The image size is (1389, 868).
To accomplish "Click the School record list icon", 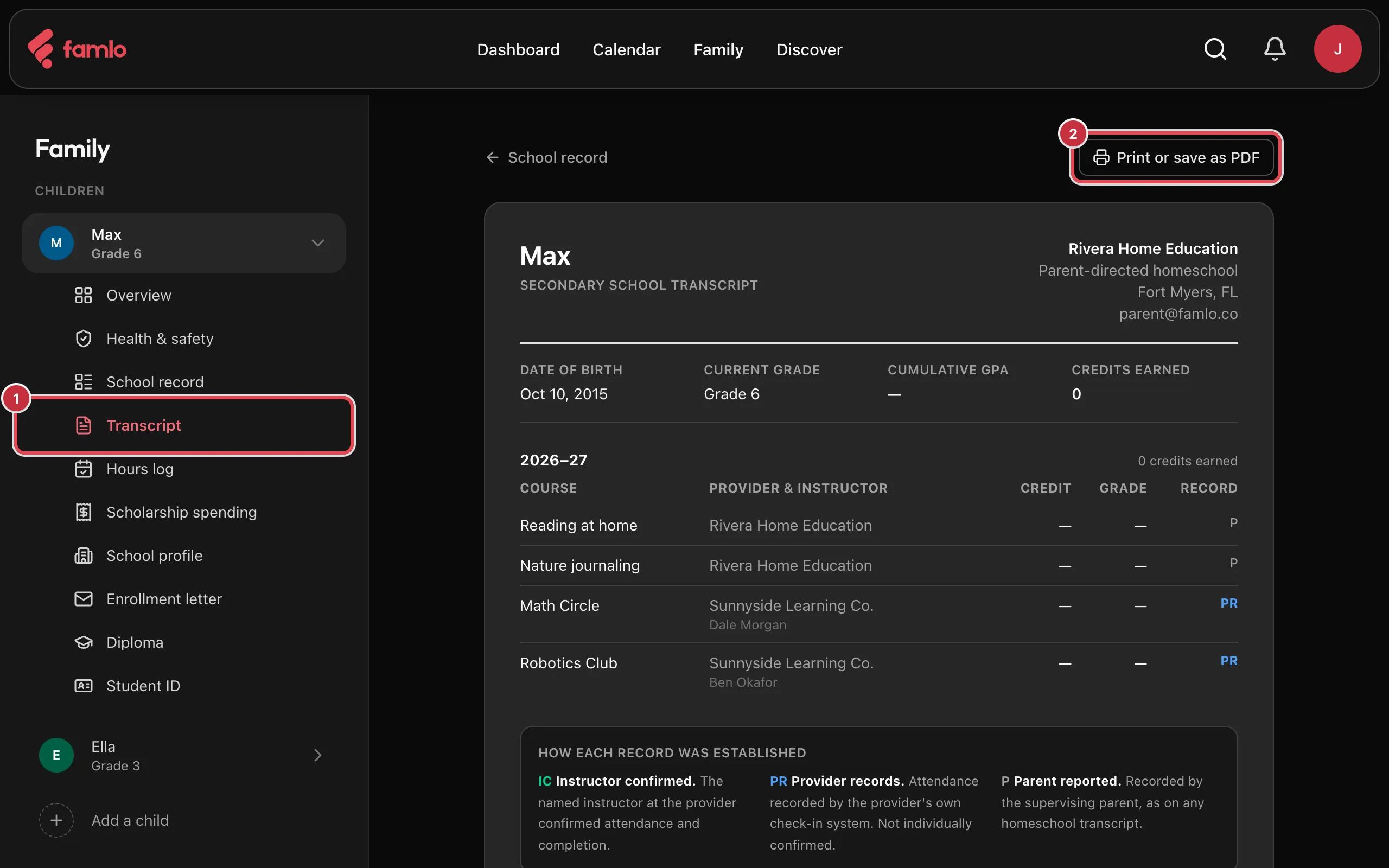I will pyautogui.click(x=83, y=382).
